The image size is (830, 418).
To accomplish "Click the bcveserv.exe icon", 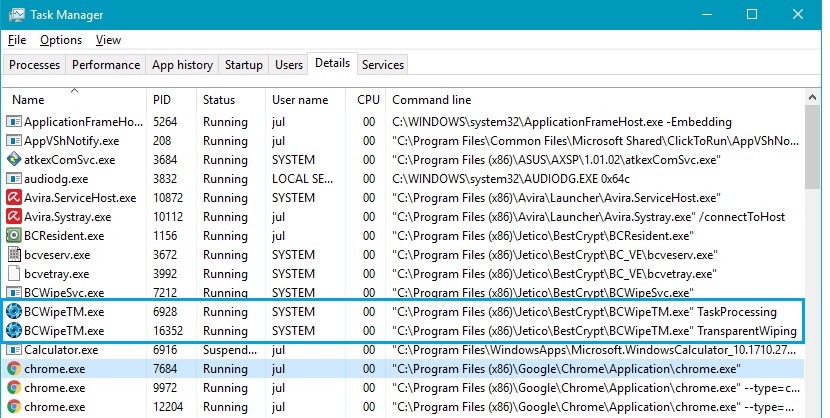I will pos(14,255).
